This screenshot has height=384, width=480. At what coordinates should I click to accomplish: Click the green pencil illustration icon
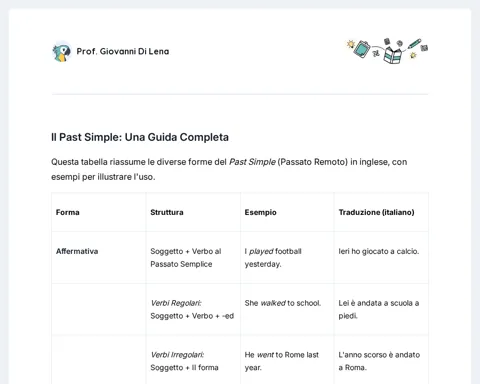click(x=414, y=44)
